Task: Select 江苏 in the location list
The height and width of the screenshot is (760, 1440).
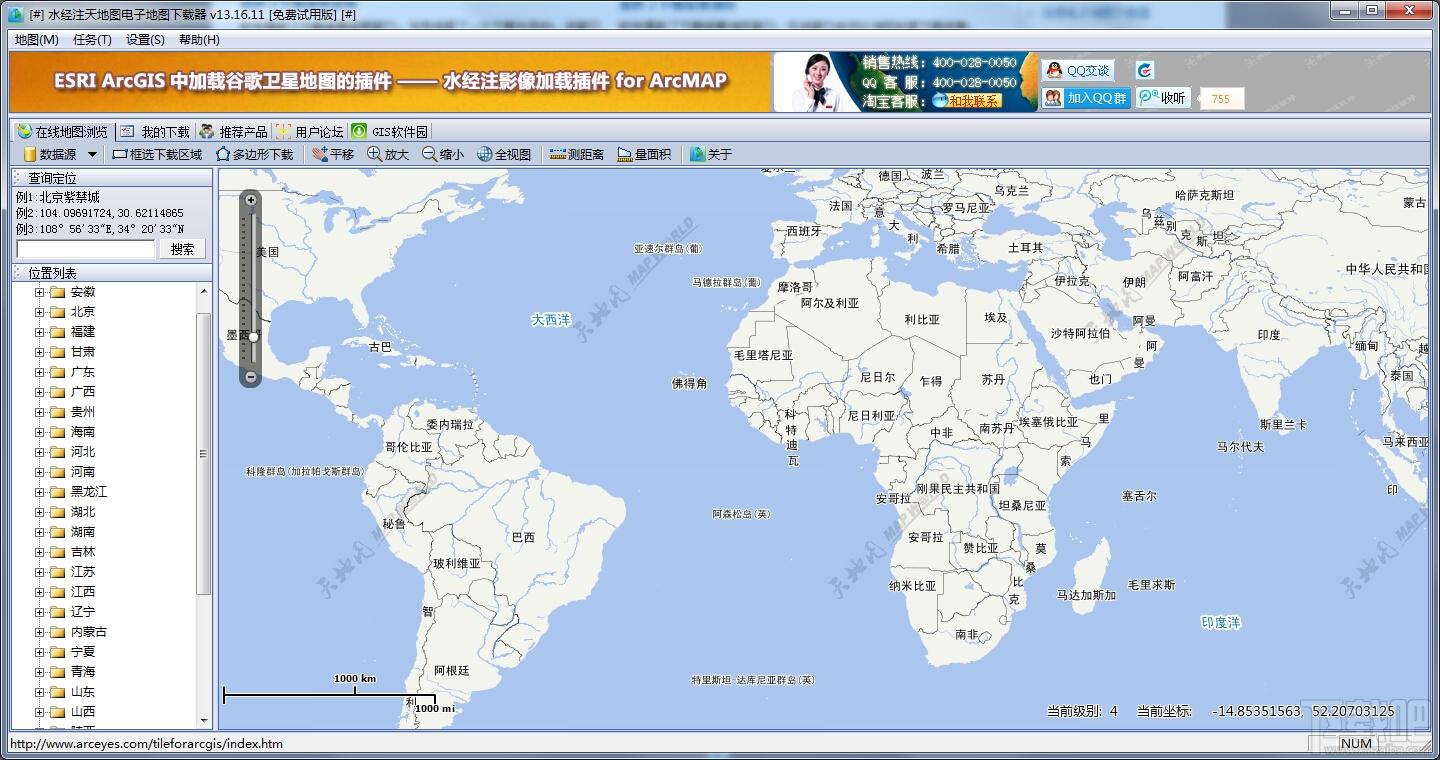Action: 83,572
